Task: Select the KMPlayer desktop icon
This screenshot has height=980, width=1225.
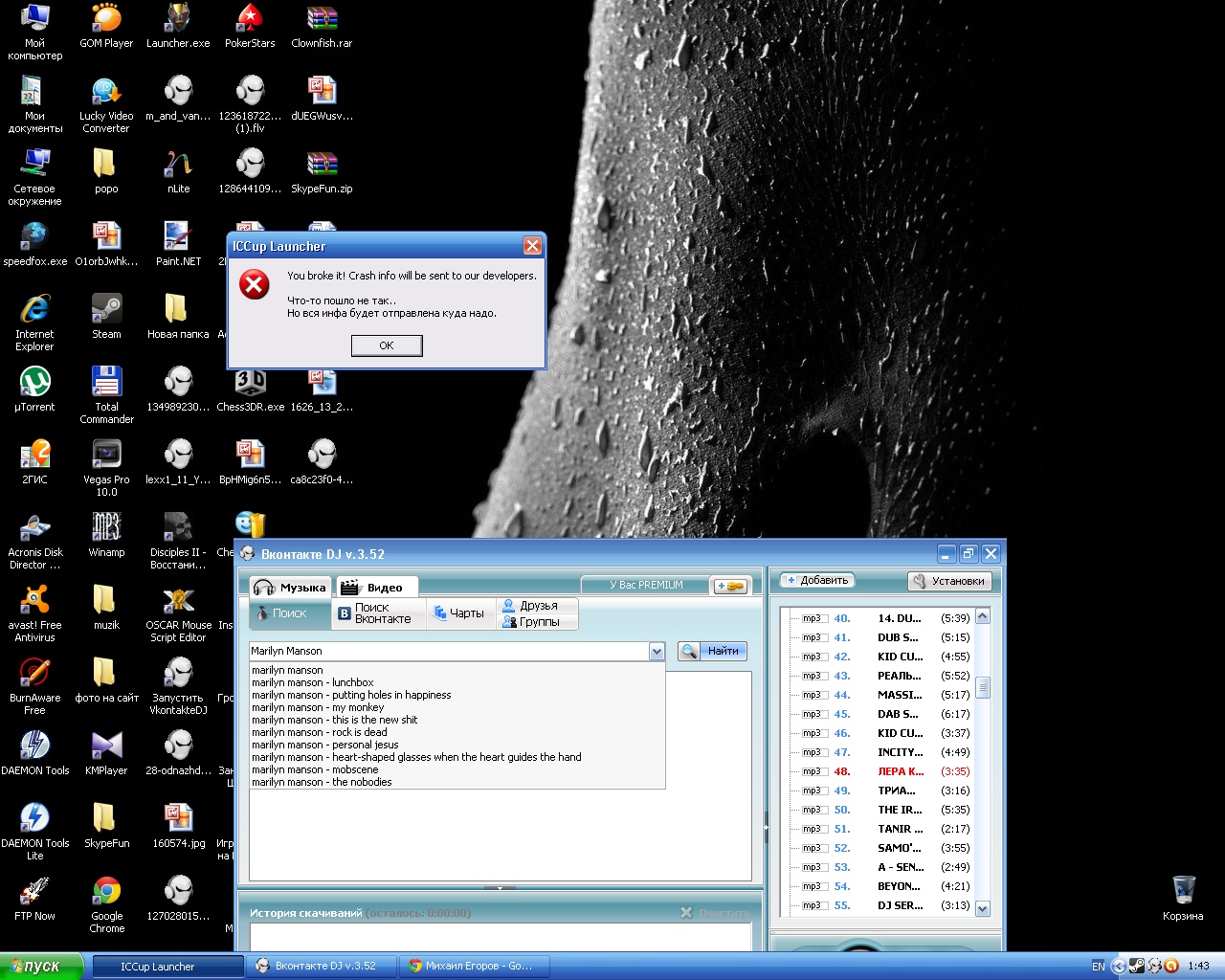Action: coord(106,753)
